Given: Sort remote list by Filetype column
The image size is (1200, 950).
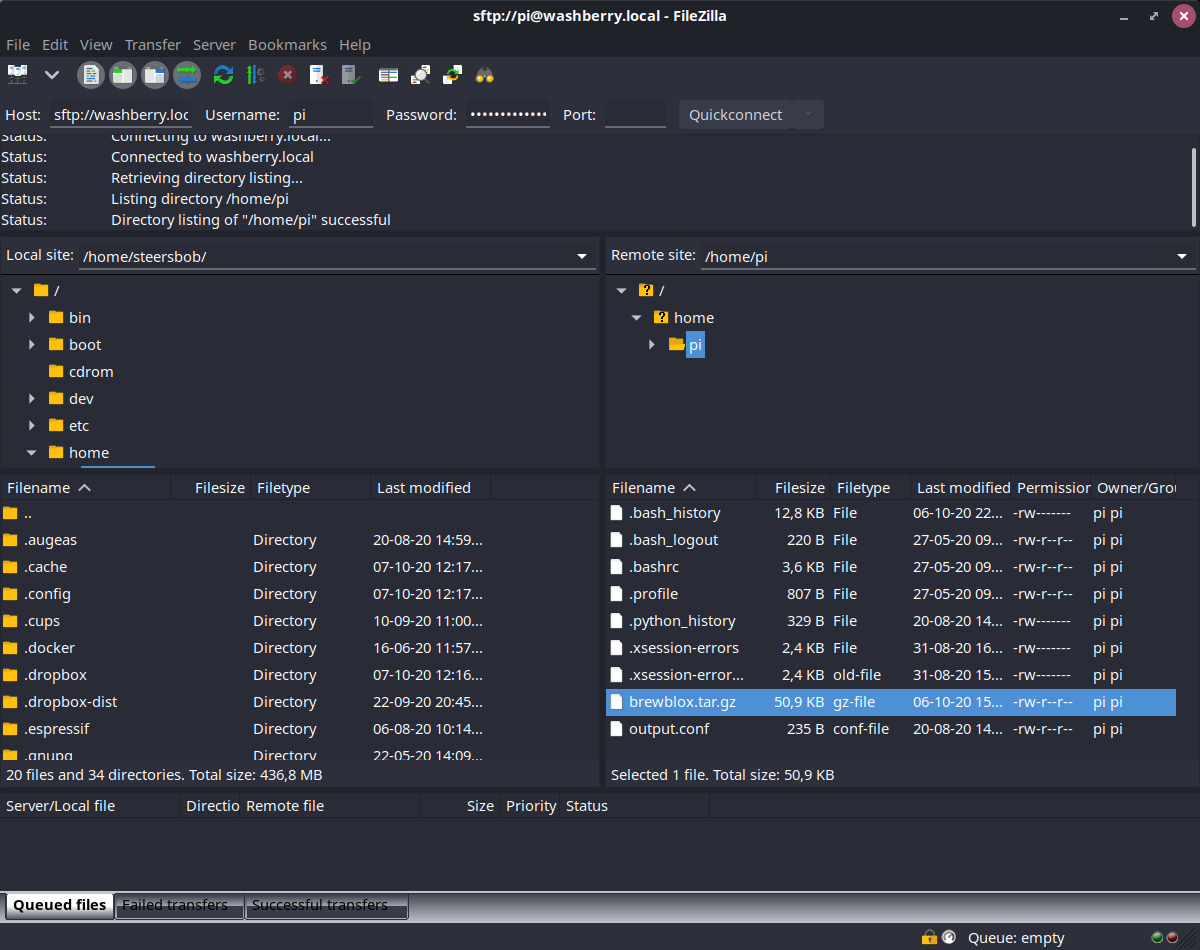Looking at the screenshot, I should coord(870,488).
